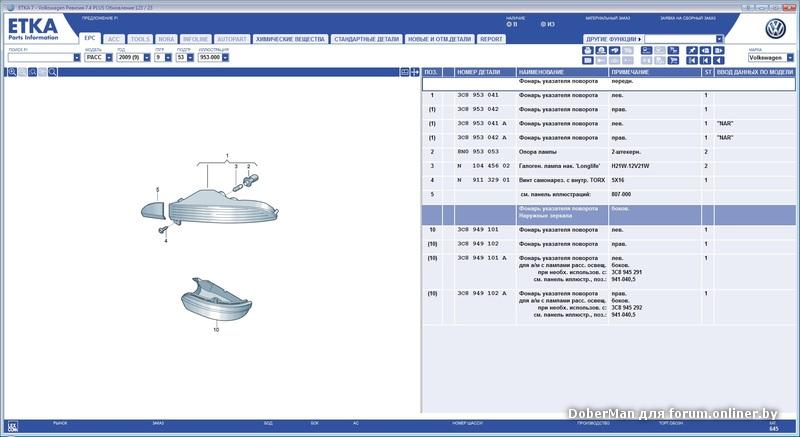
Task: Click the pin icon in the navigation group
Action: point(692,50)
